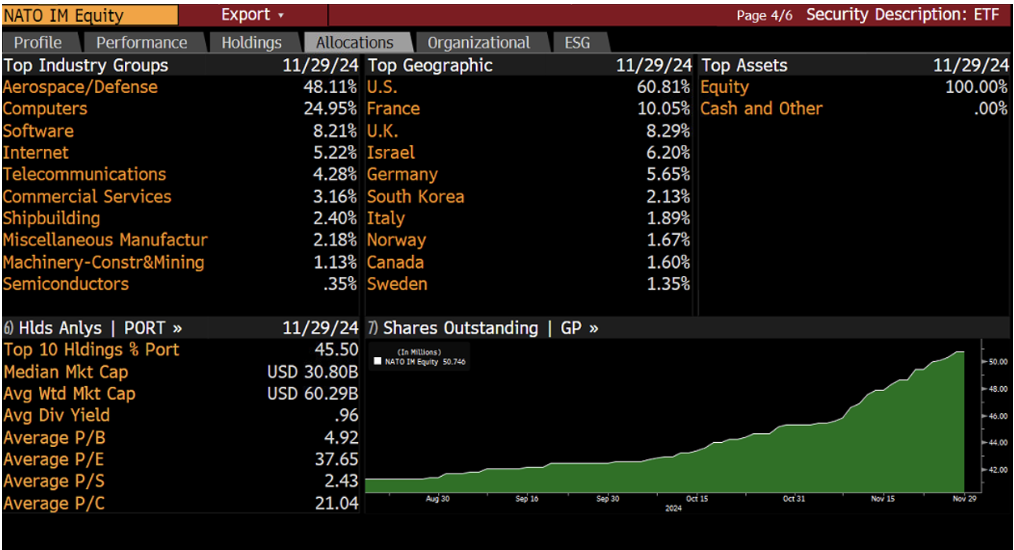
Task: Click the 48.11% Aerospace/Defense value
Action: [x=330, y=87]
